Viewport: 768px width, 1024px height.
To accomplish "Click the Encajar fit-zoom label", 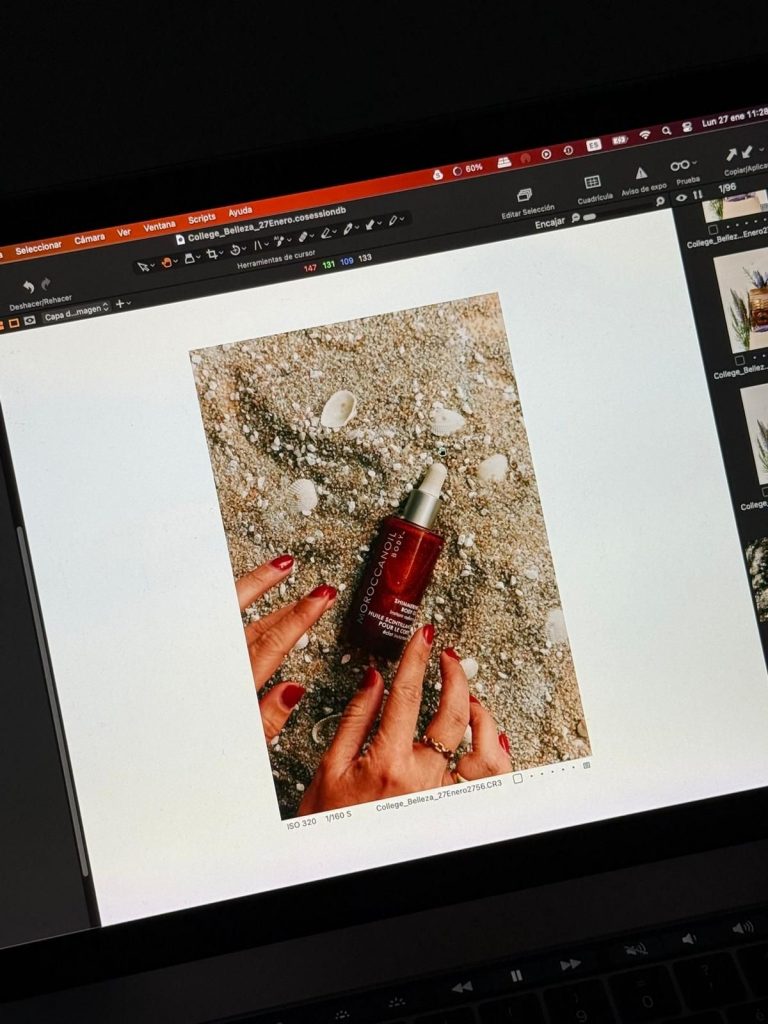I will click(x=549, y=222).
